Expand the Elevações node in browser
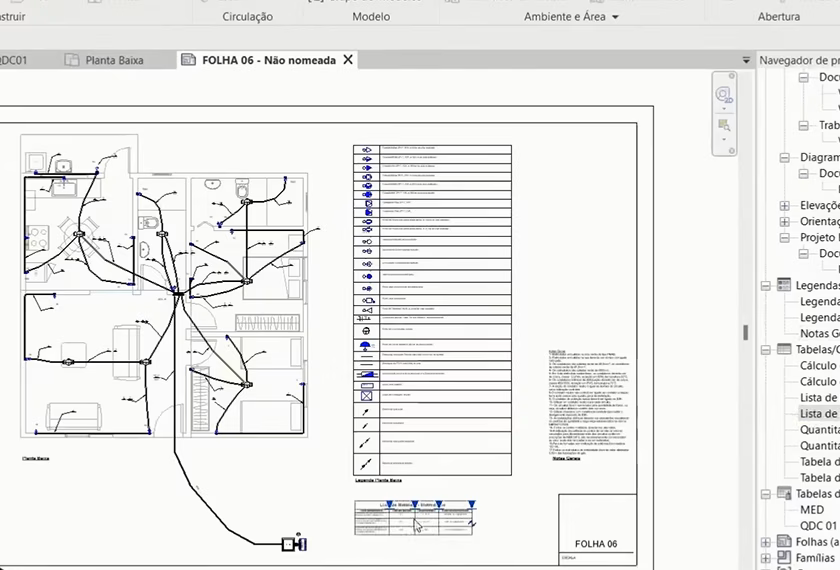 tap(784, 205)
